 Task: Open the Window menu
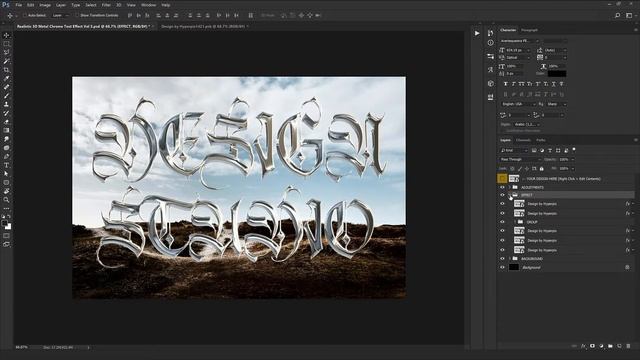[148, 5]
